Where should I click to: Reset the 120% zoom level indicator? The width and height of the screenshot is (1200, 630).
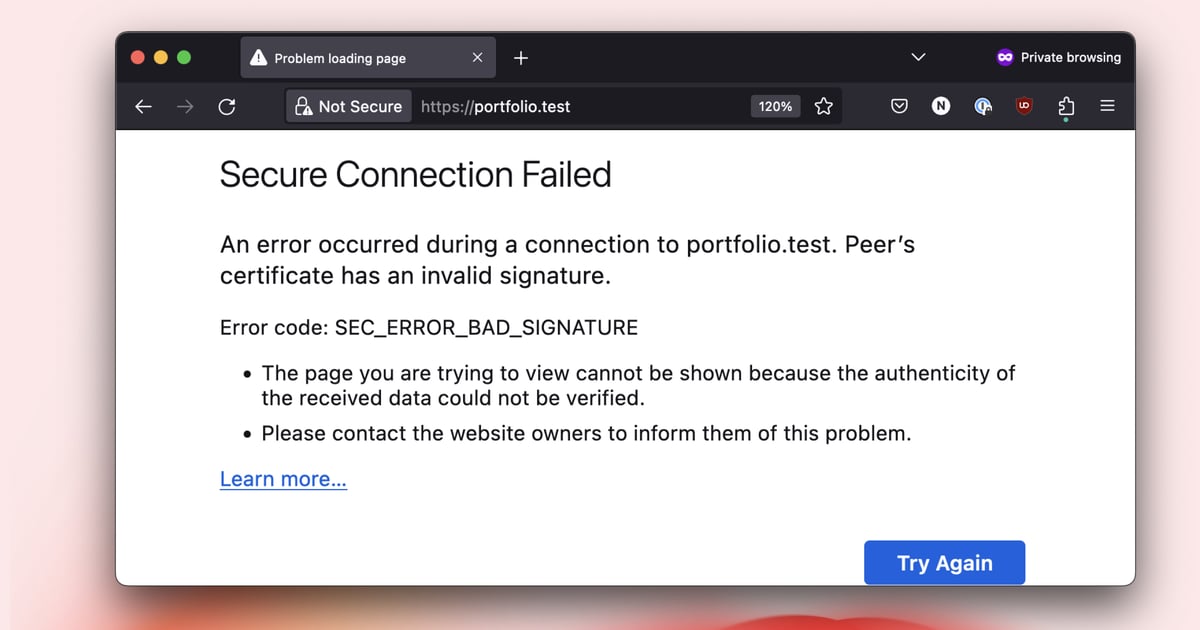click(775, 106)
